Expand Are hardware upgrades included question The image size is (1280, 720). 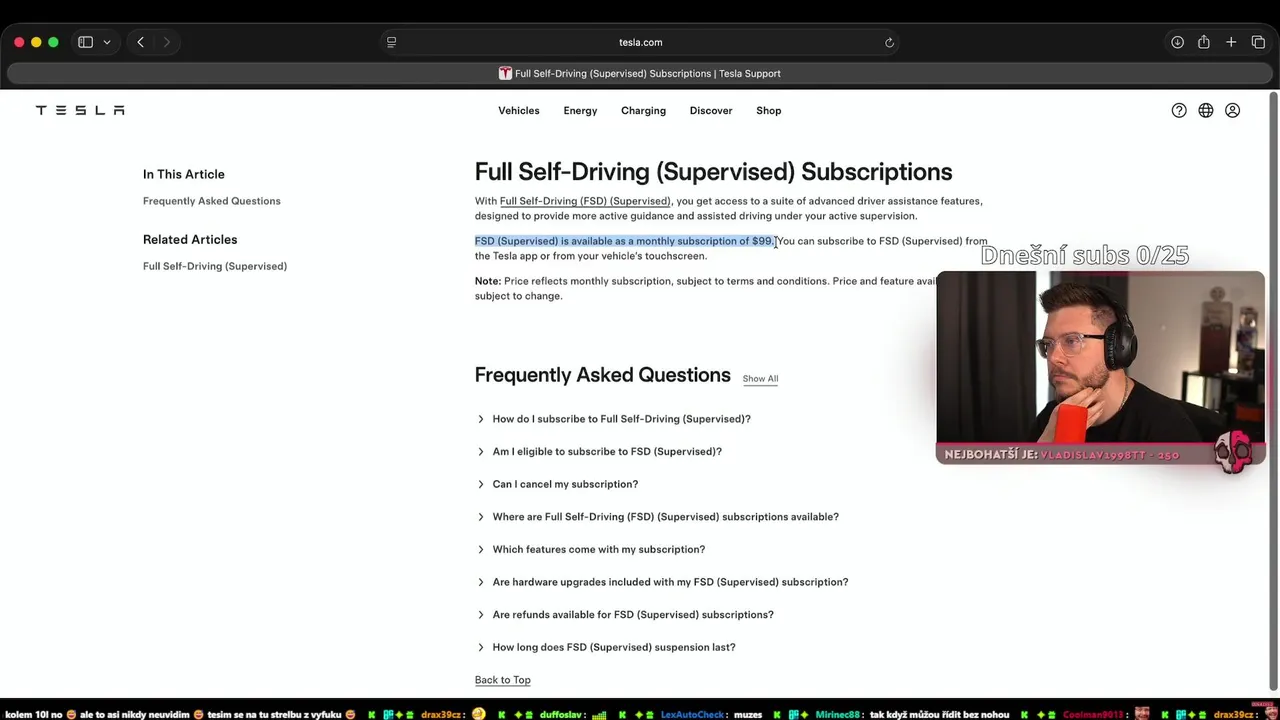[x=661, y=582]
